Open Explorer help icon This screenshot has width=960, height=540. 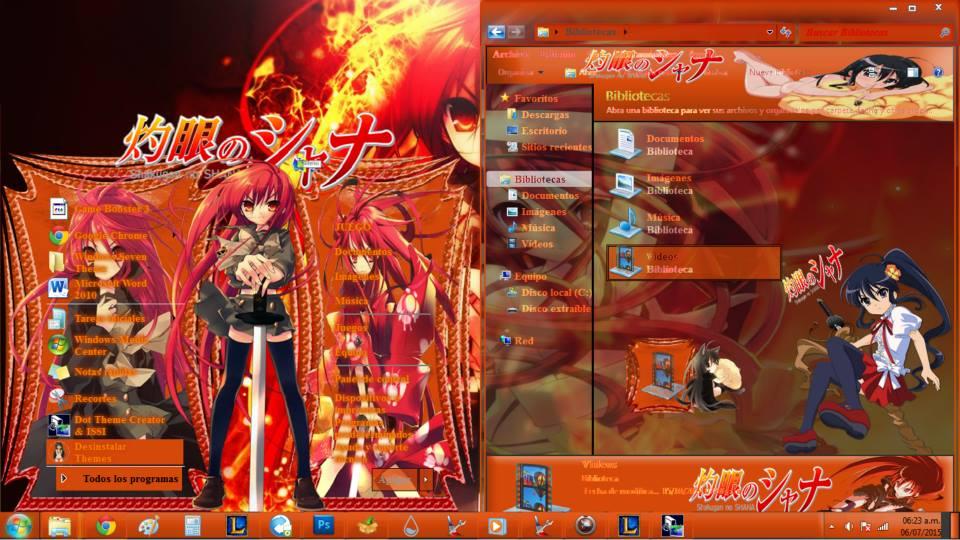tap(938, 72)
